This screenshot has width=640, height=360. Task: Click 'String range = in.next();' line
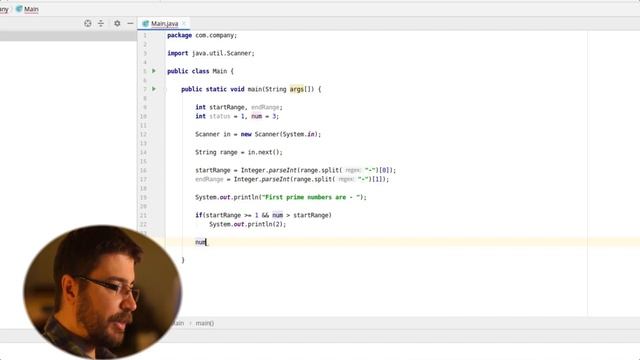click(x=239, y=152)
